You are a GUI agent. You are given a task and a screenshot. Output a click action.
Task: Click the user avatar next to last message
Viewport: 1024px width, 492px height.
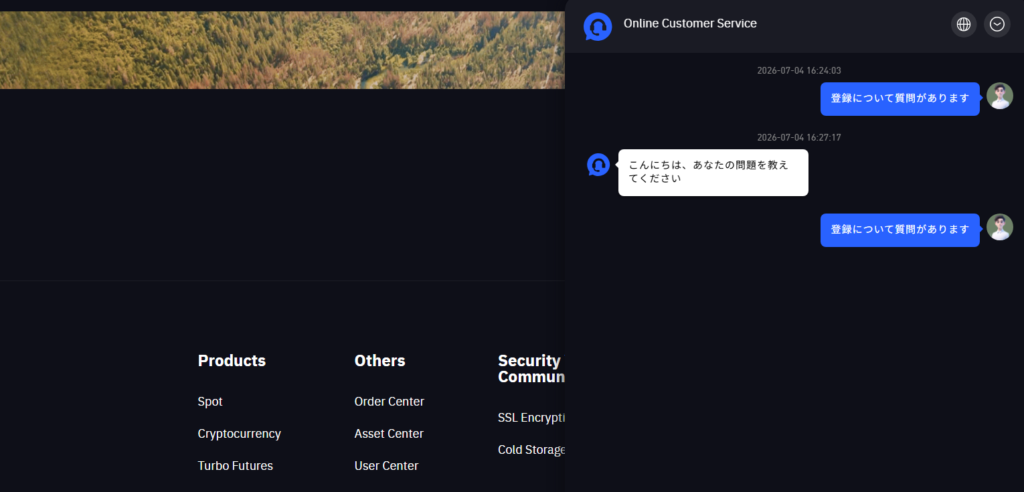(999, 227)
